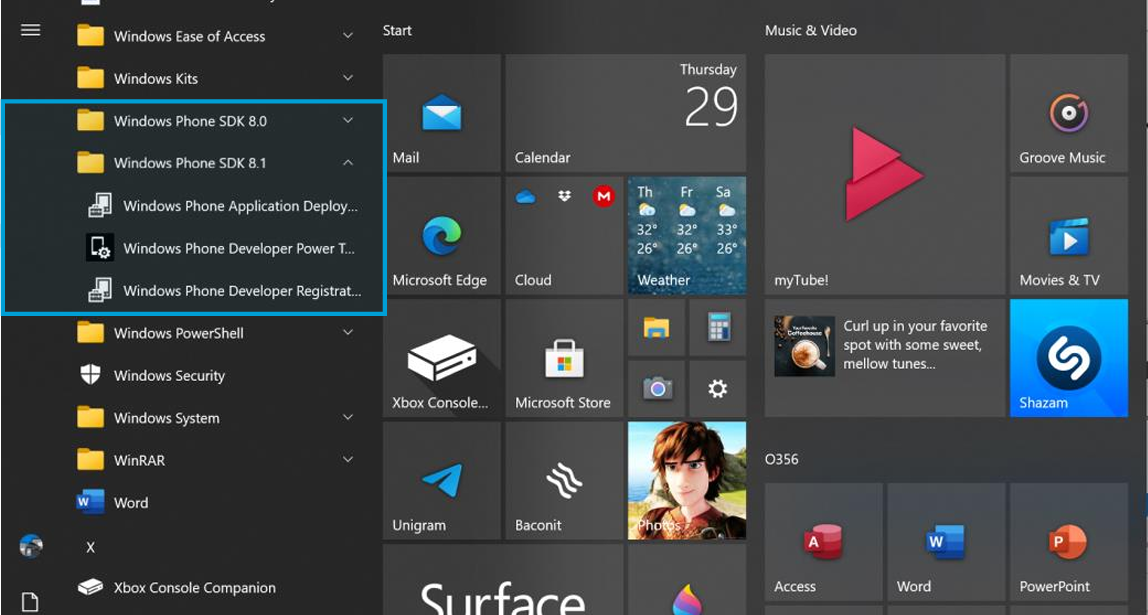
Task: Open Microsoft Store tile
Action: click(x=564, y=359)
